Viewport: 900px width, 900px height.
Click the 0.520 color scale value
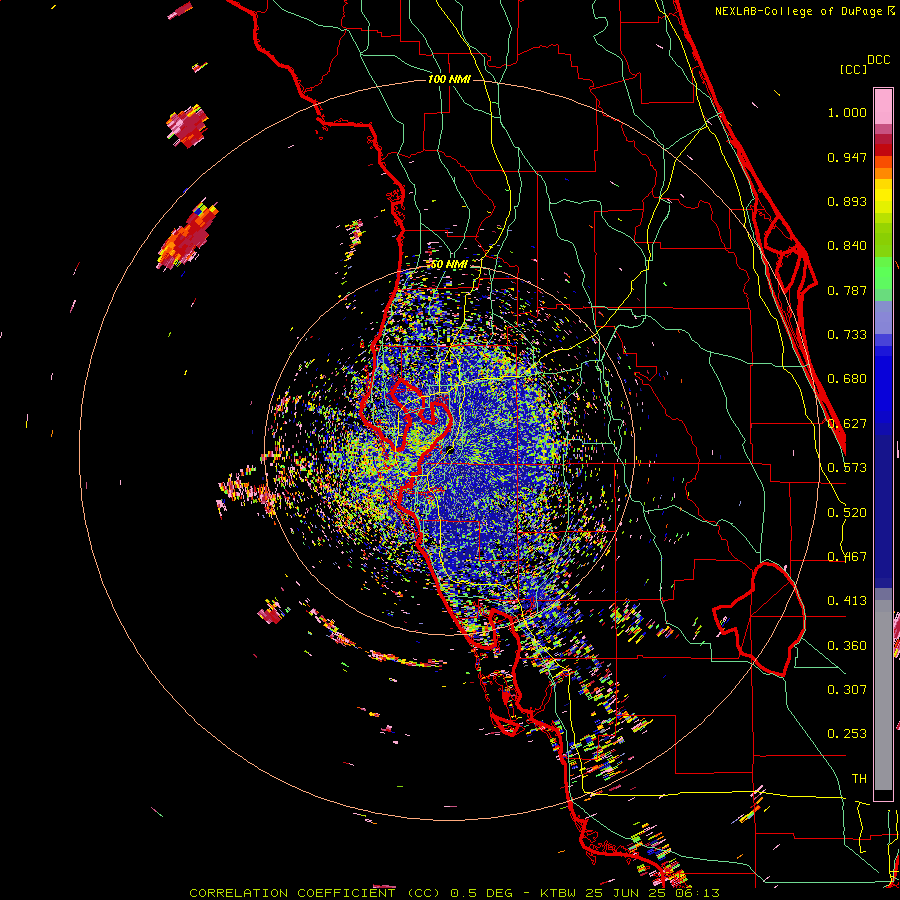pyautogui.click(x=847, y=513)
